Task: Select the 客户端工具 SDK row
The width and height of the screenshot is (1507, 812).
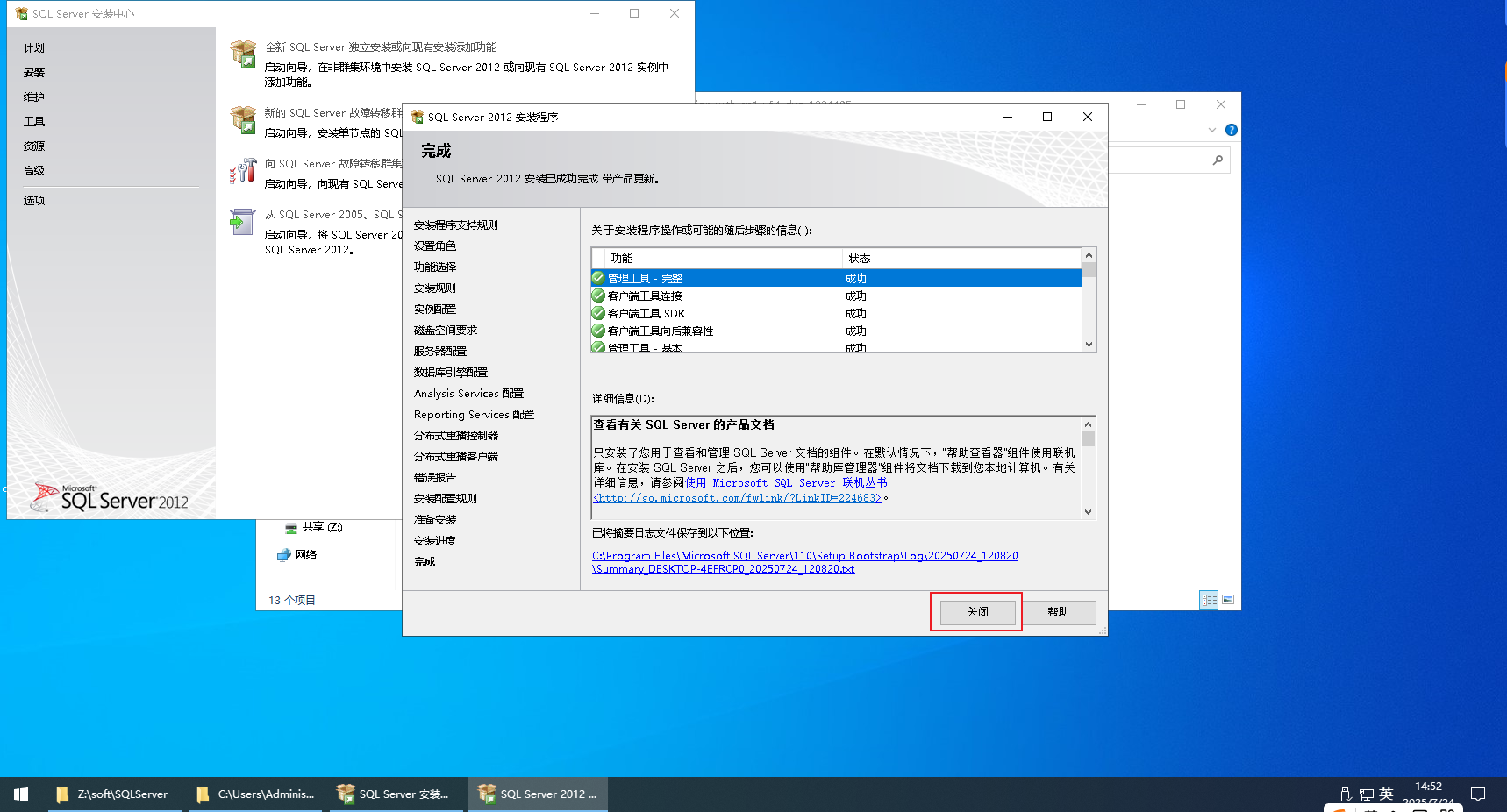Action: (837, 313)
